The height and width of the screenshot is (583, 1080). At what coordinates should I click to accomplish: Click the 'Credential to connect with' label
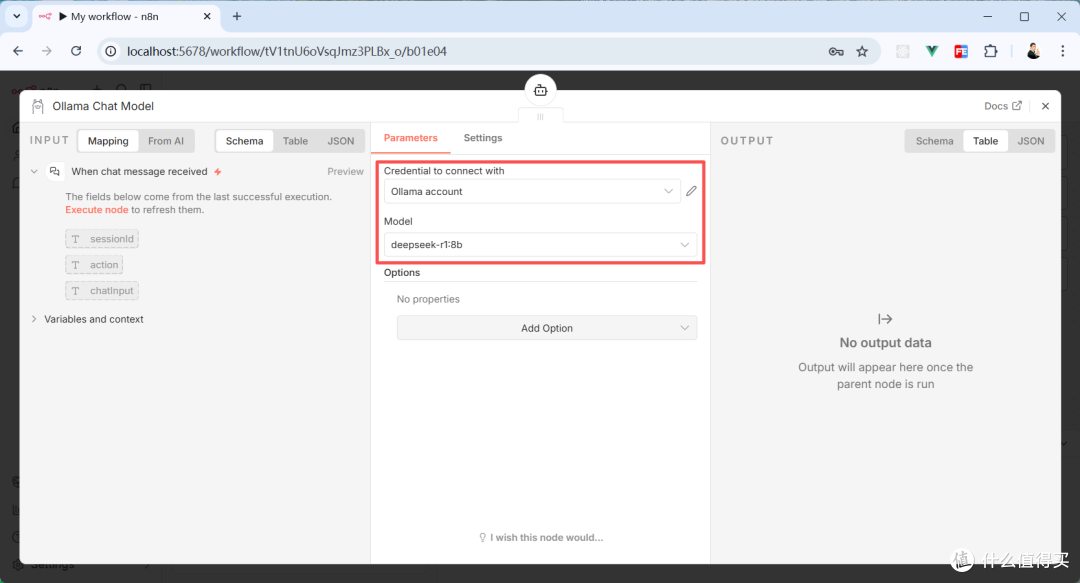click(444, 171)
